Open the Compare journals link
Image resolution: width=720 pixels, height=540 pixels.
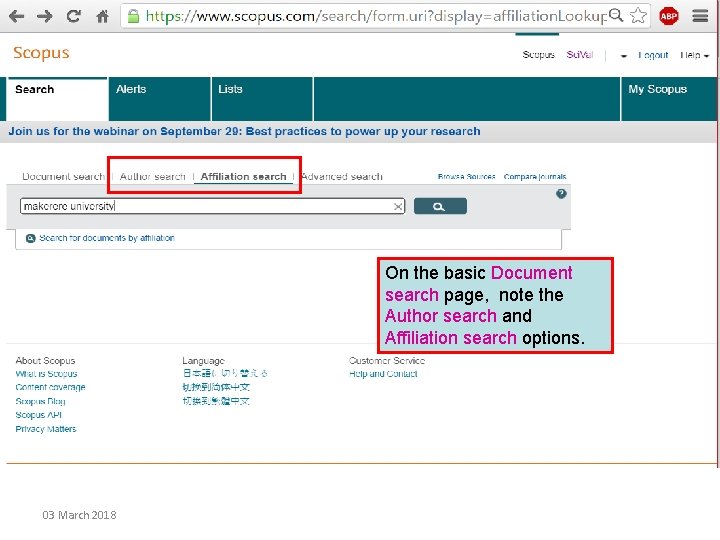(x=535, y=177)
